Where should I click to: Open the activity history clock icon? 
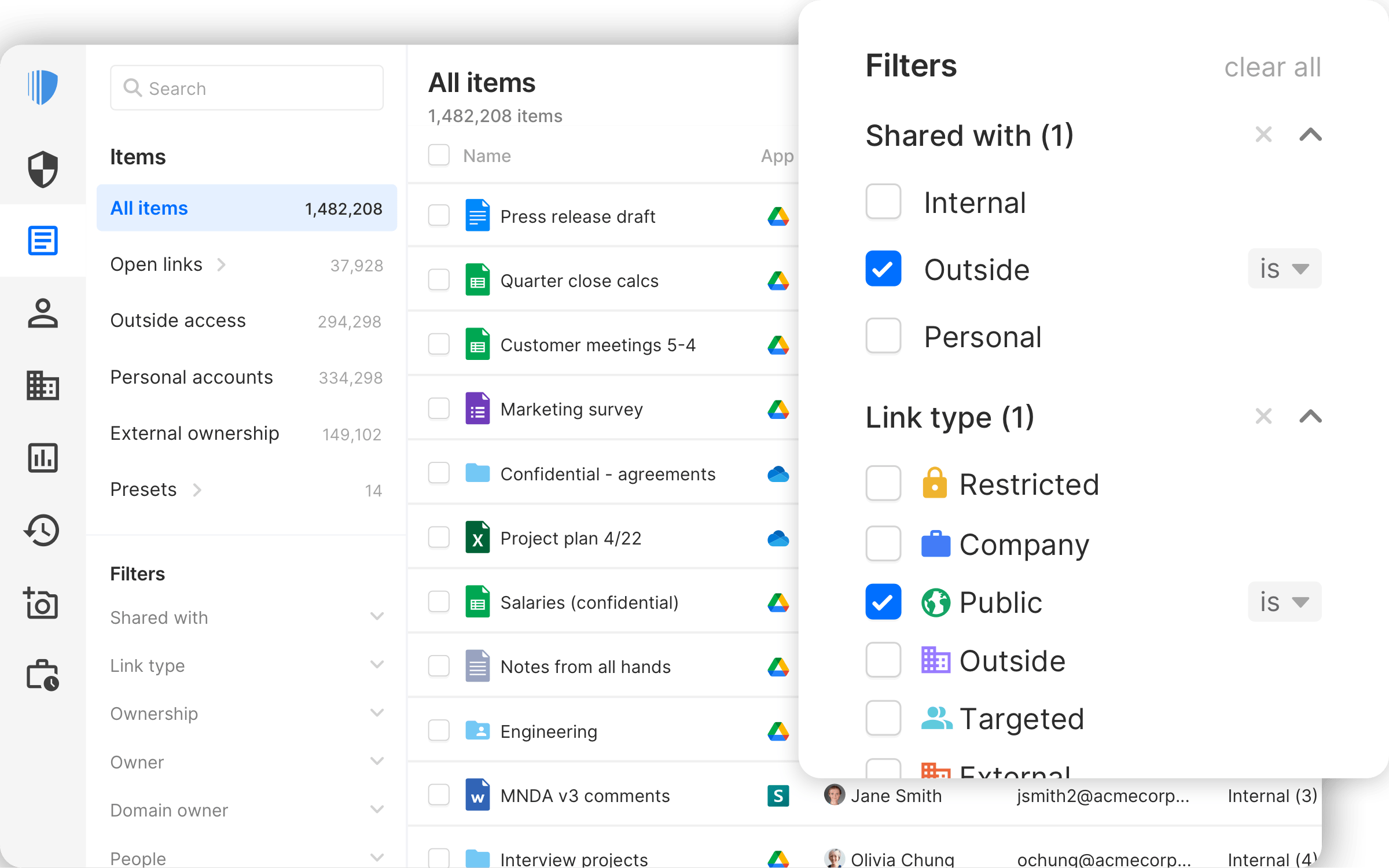pyautogui.click(x=42, y=530)
